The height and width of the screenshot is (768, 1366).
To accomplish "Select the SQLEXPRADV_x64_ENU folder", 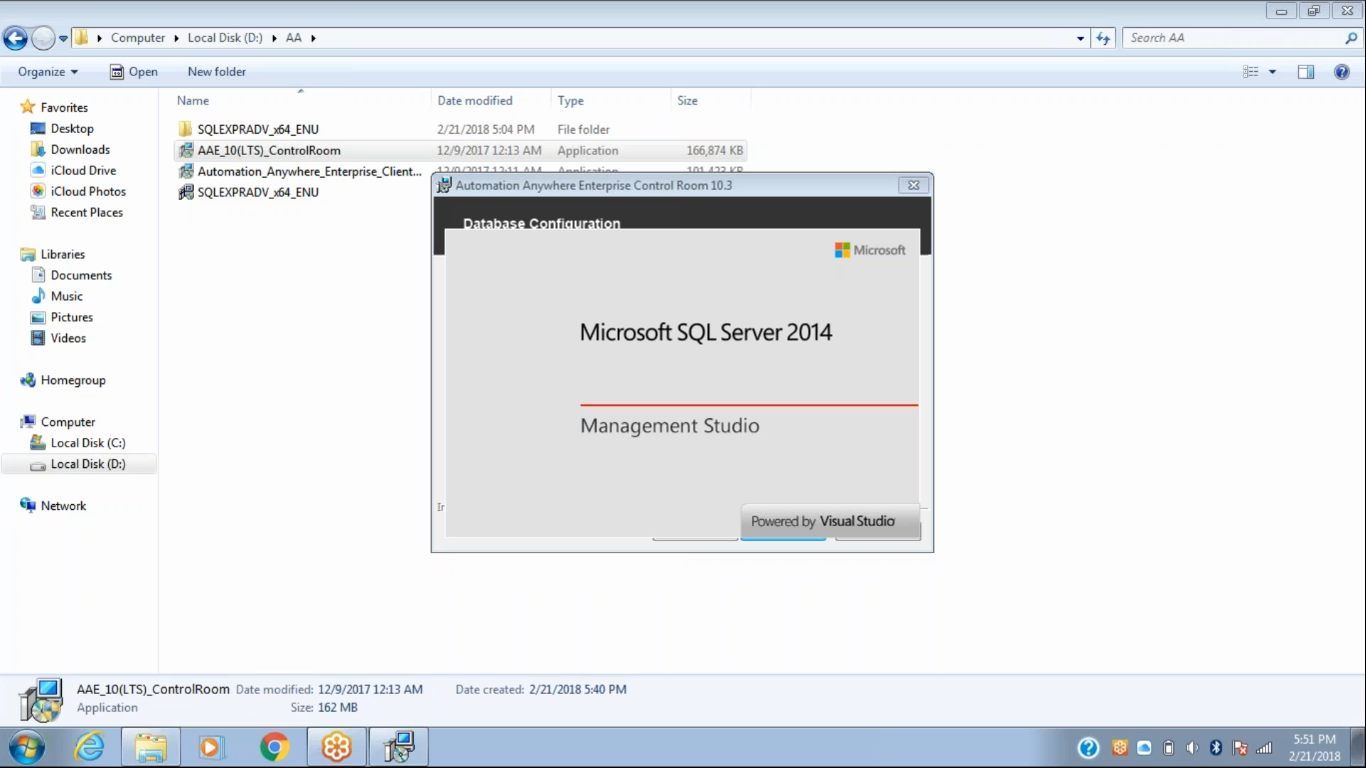I will [x=258, y=129].
